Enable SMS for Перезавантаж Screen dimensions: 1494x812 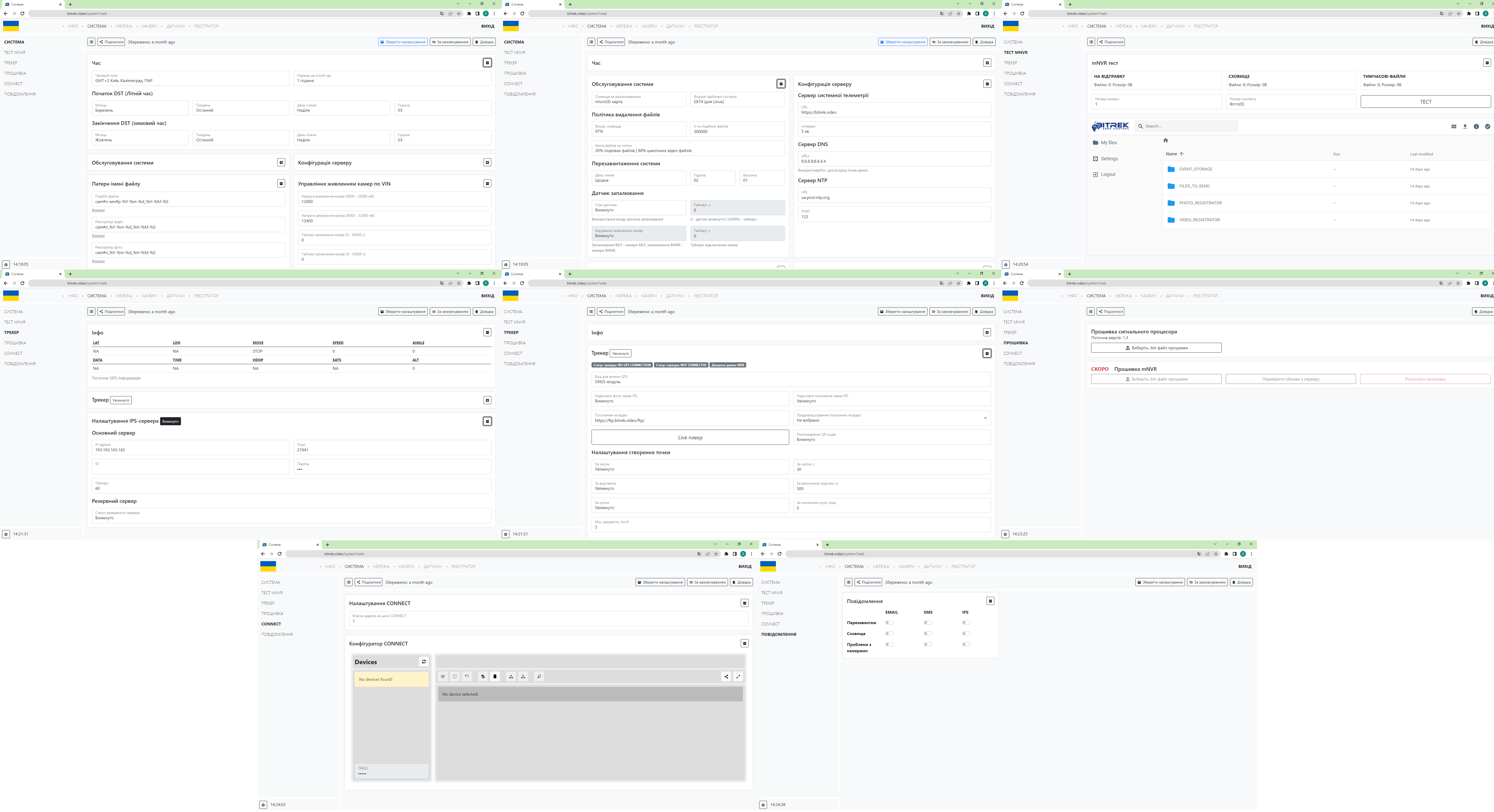[928, 623]
